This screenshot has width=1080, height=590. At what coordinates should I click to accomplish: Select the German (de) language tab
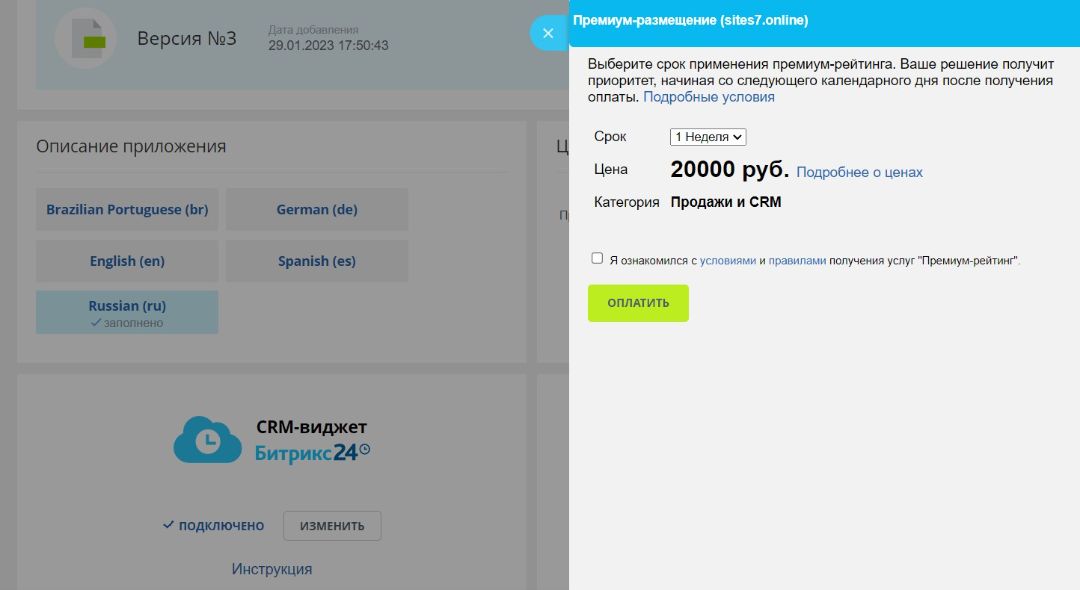(316, 209)
